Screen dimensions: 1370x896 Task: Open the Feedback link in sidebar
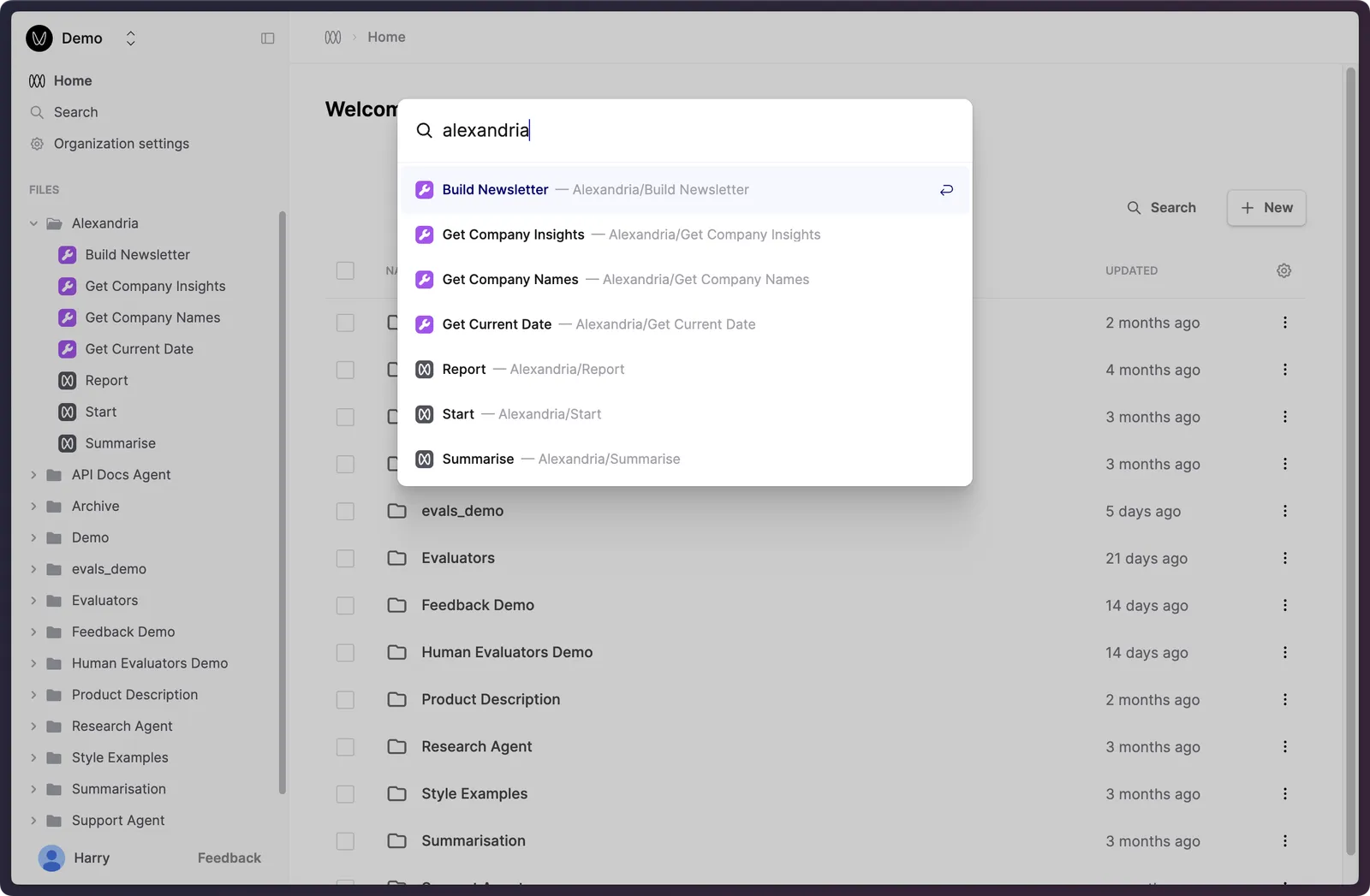click(229, 858)
